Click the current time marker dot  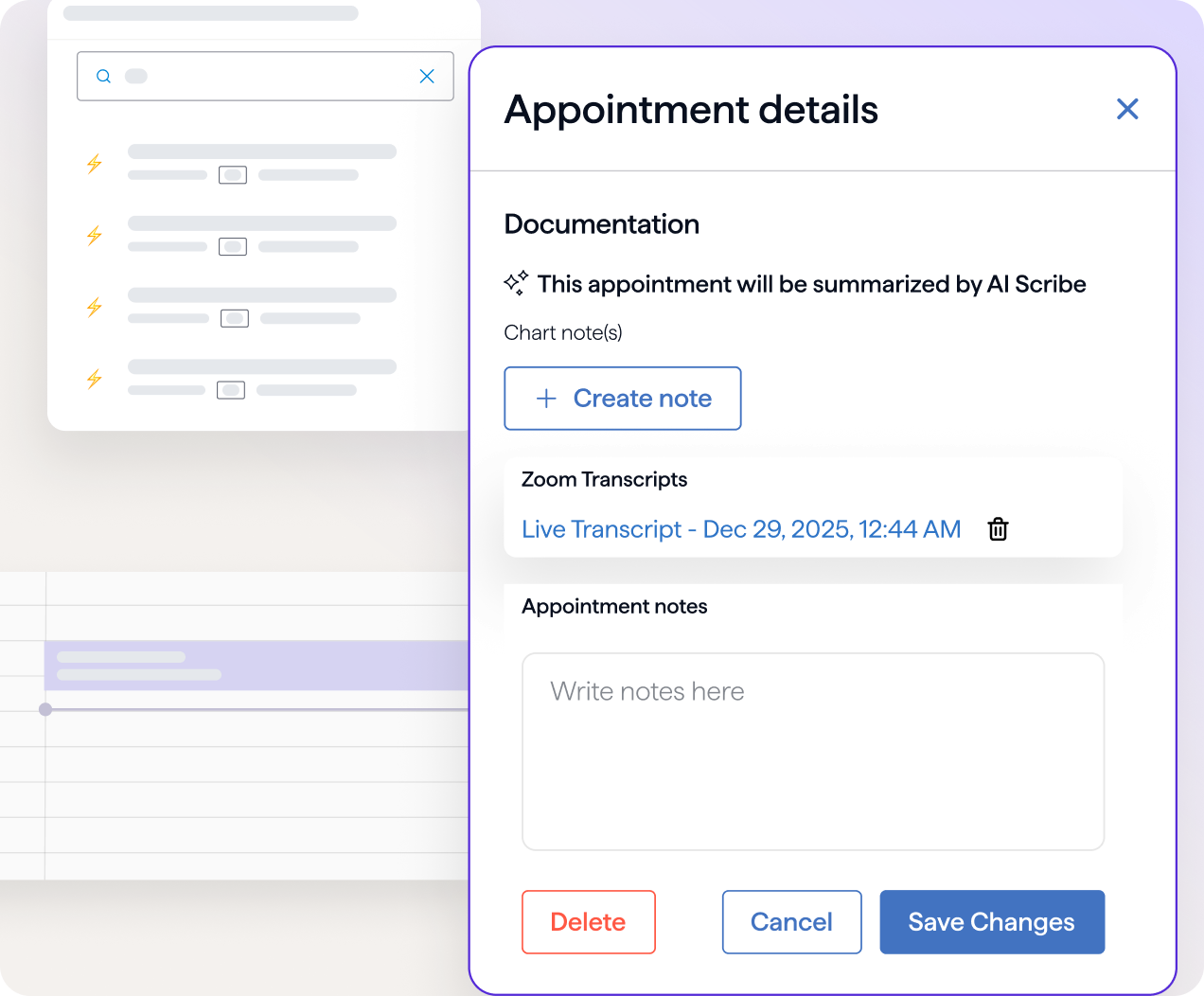click(x=45, y=709)
